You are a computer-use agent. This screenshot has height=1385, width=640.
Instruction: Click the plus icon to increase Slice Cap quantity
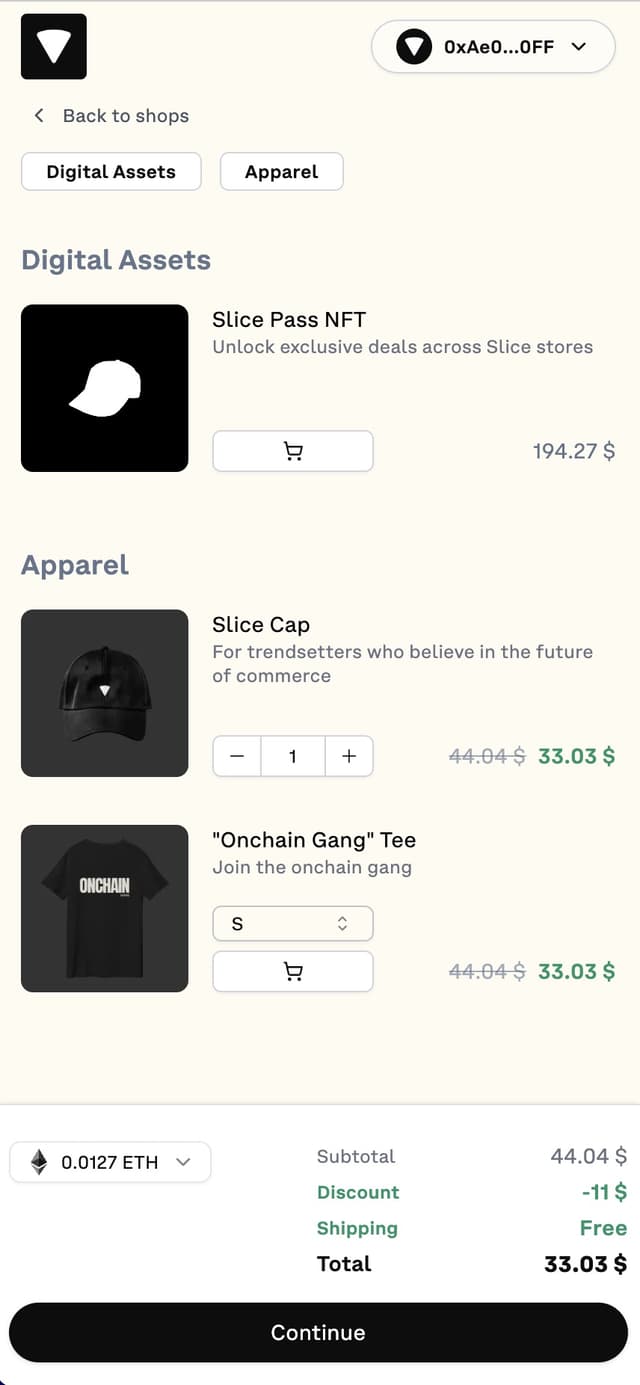[349, 756]
